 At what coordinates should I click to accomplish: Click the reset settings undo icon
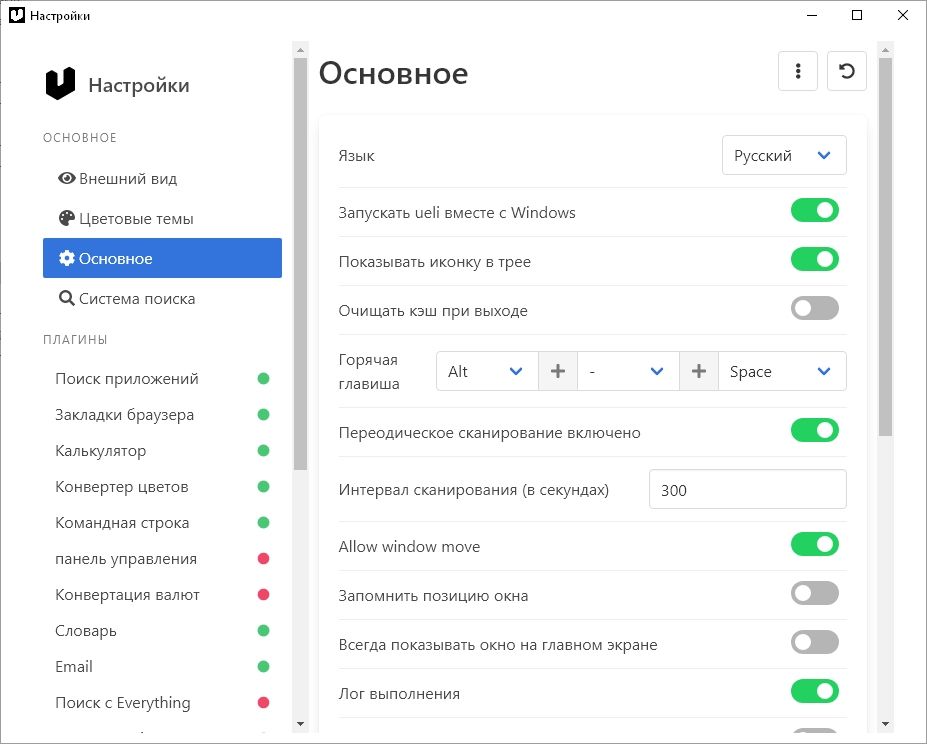pyautogui.click(x=847, y=71)
